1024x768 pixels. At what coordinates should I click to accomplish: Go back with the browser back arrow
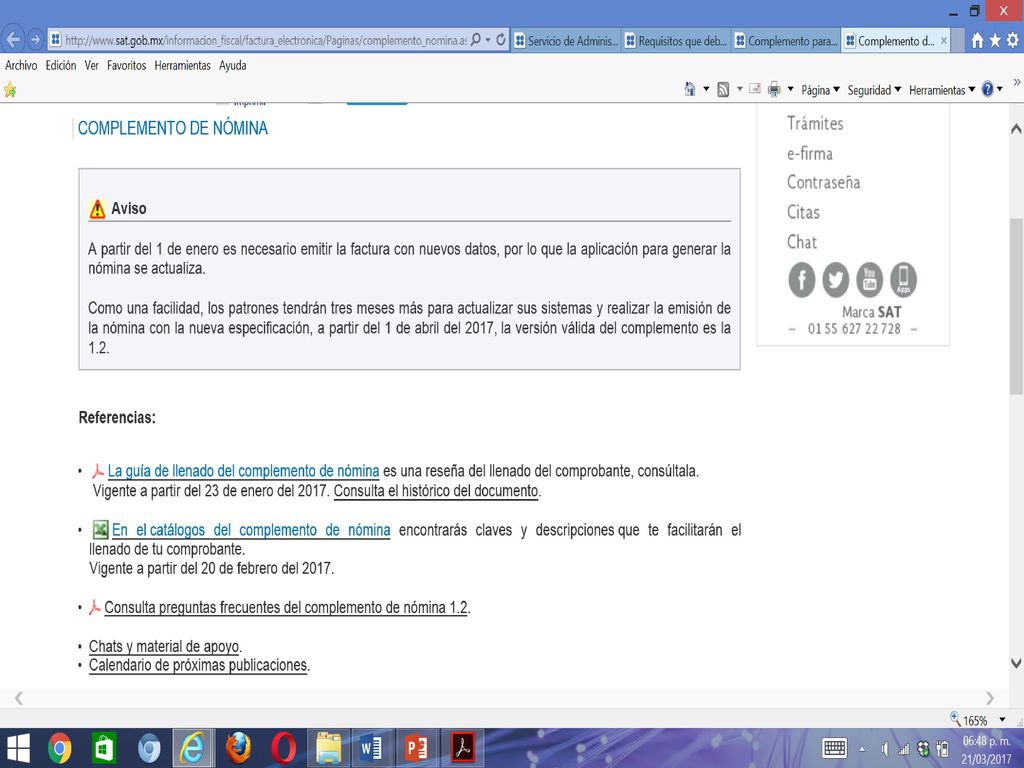tap(13, 39)
